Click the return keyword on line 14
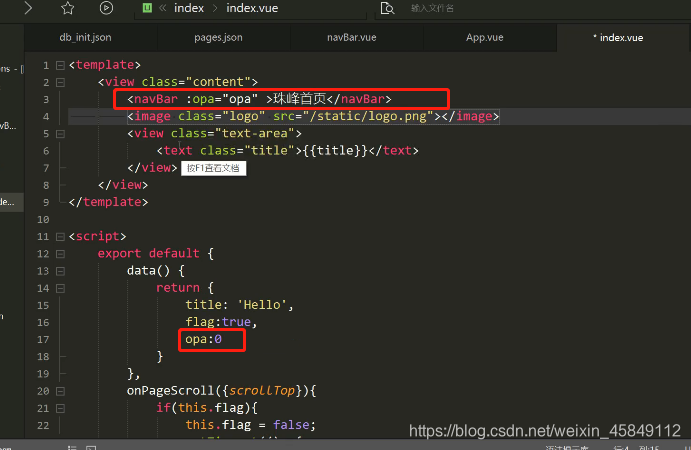 178,288
